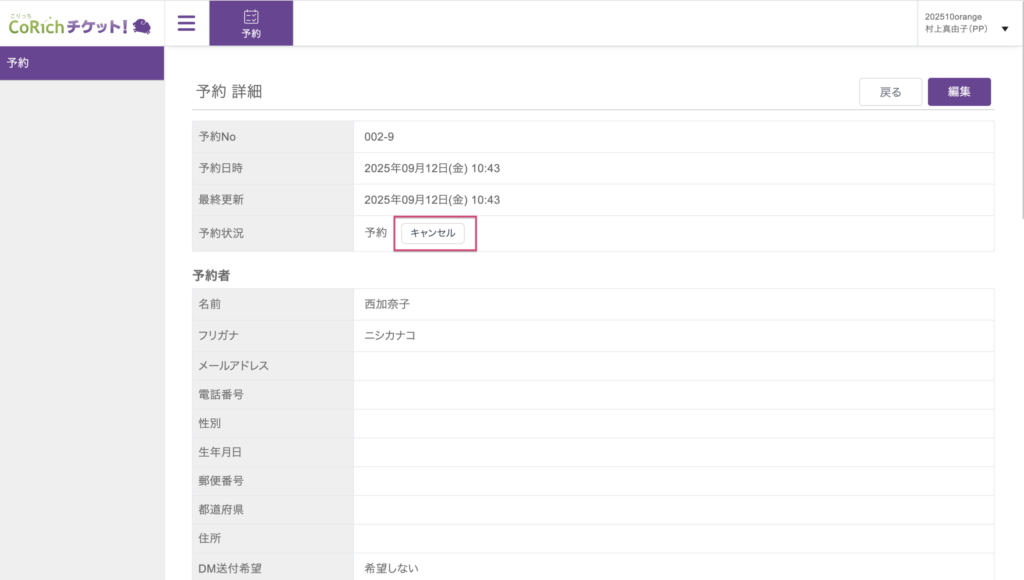
Task: Click the メールアドレス row label
Action: coord(233,366)
